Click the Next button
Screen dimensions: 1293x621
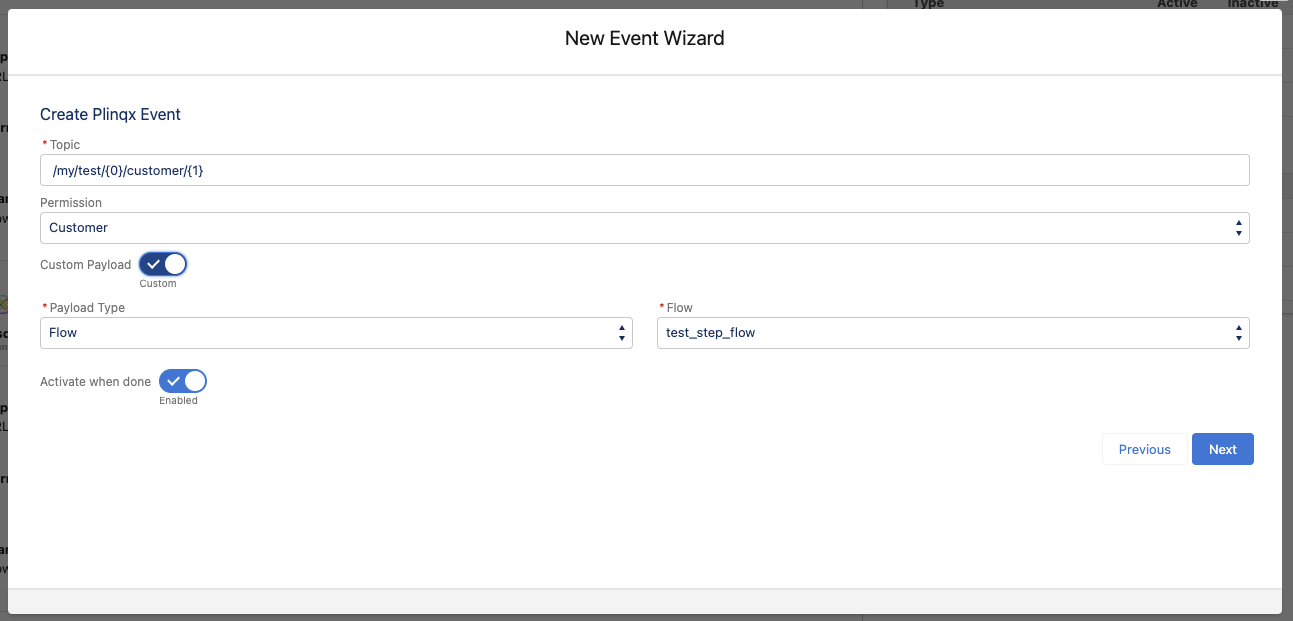(1223, 450)
